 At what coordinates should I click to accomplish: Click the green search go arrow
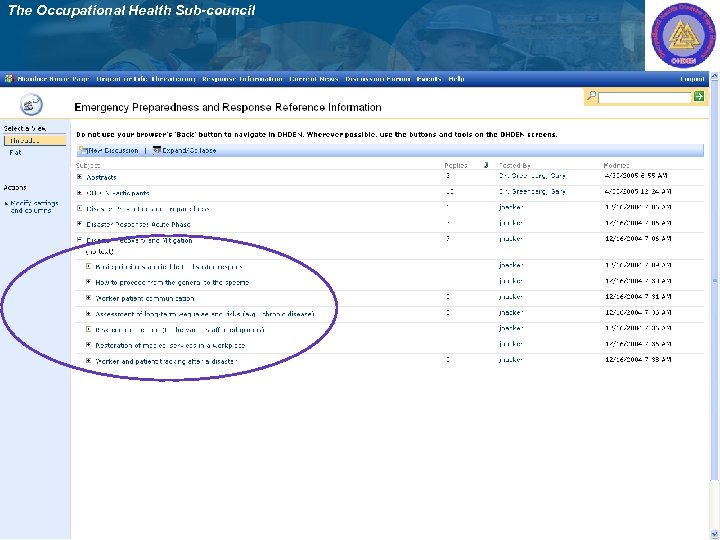pyautogui.click(x=699, y=96)
